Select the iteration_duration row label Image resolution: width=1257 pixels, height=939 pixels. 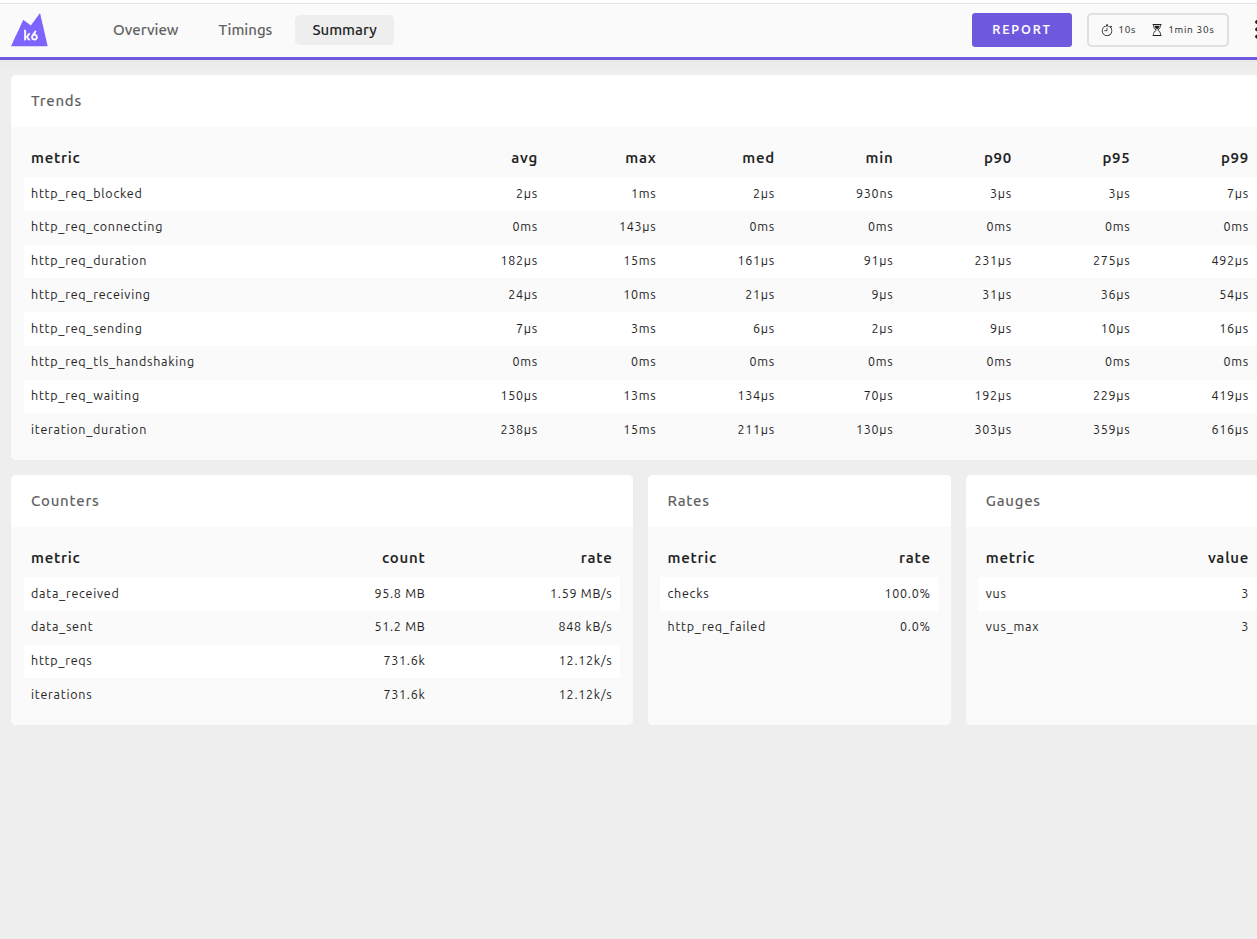pos(89,430)
